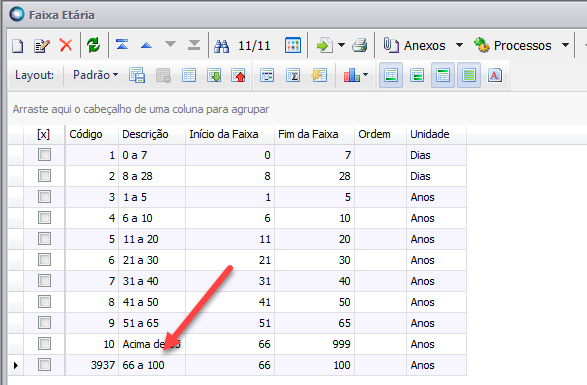The width and height of the screenshot is (587, 385).
Task: Click the greyed-out layout icon
Action: click(x=164, y=75)
